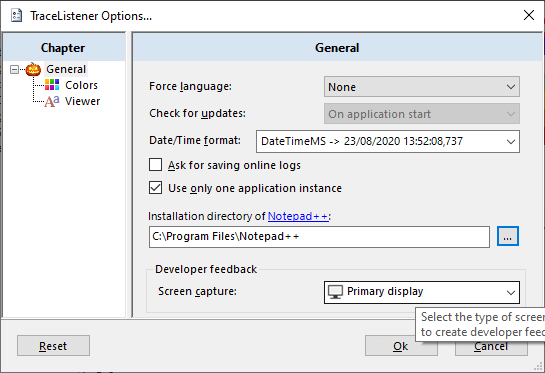Confirm settings with Ok button
The image size is (545, 373).
coord(401,346)
